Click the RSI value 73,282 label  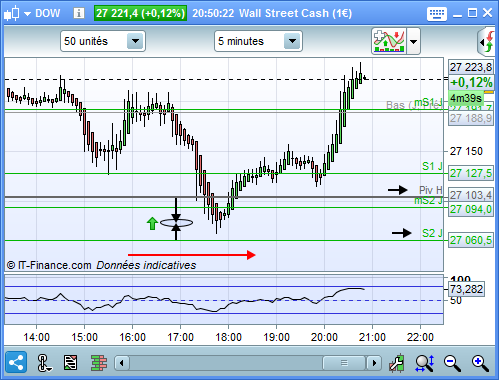coord(466,289)
